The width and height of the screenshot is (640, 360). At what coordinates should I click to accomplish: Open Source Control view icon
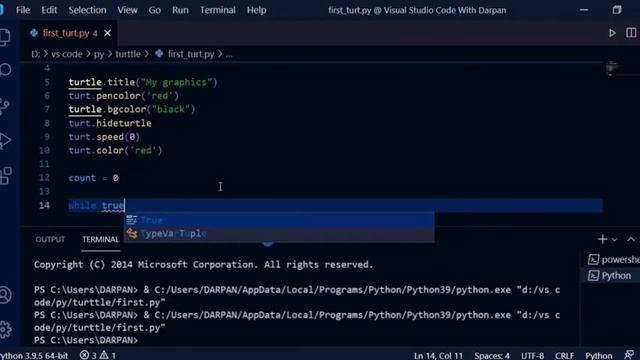tap(5, 106)
